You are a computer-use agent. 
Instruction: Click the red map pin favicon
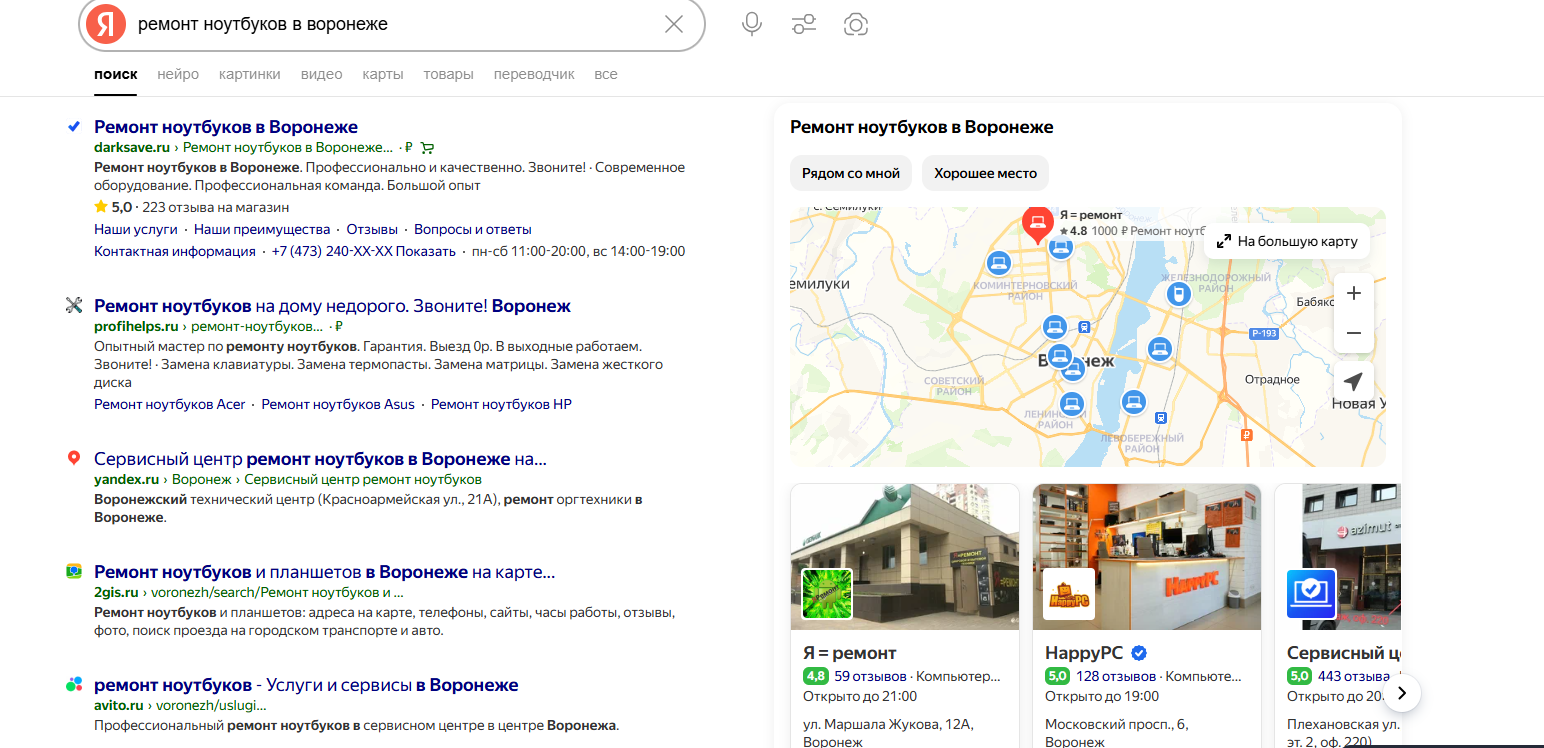73,458
